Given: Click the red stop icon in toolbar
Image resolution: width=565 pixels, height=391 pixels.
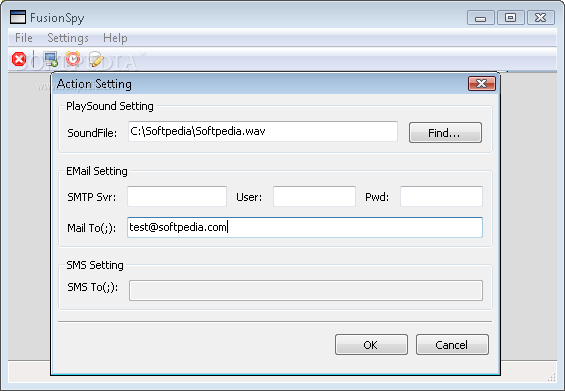Looking at the screenshot, I should [19, 59].
